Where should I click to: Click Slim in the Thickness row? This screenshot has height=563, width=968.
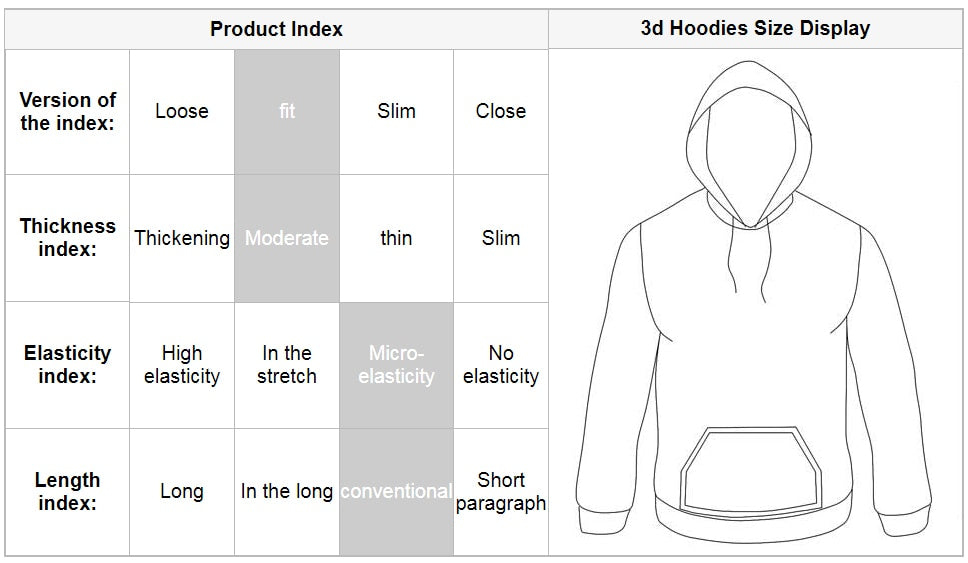coord(501,238)
